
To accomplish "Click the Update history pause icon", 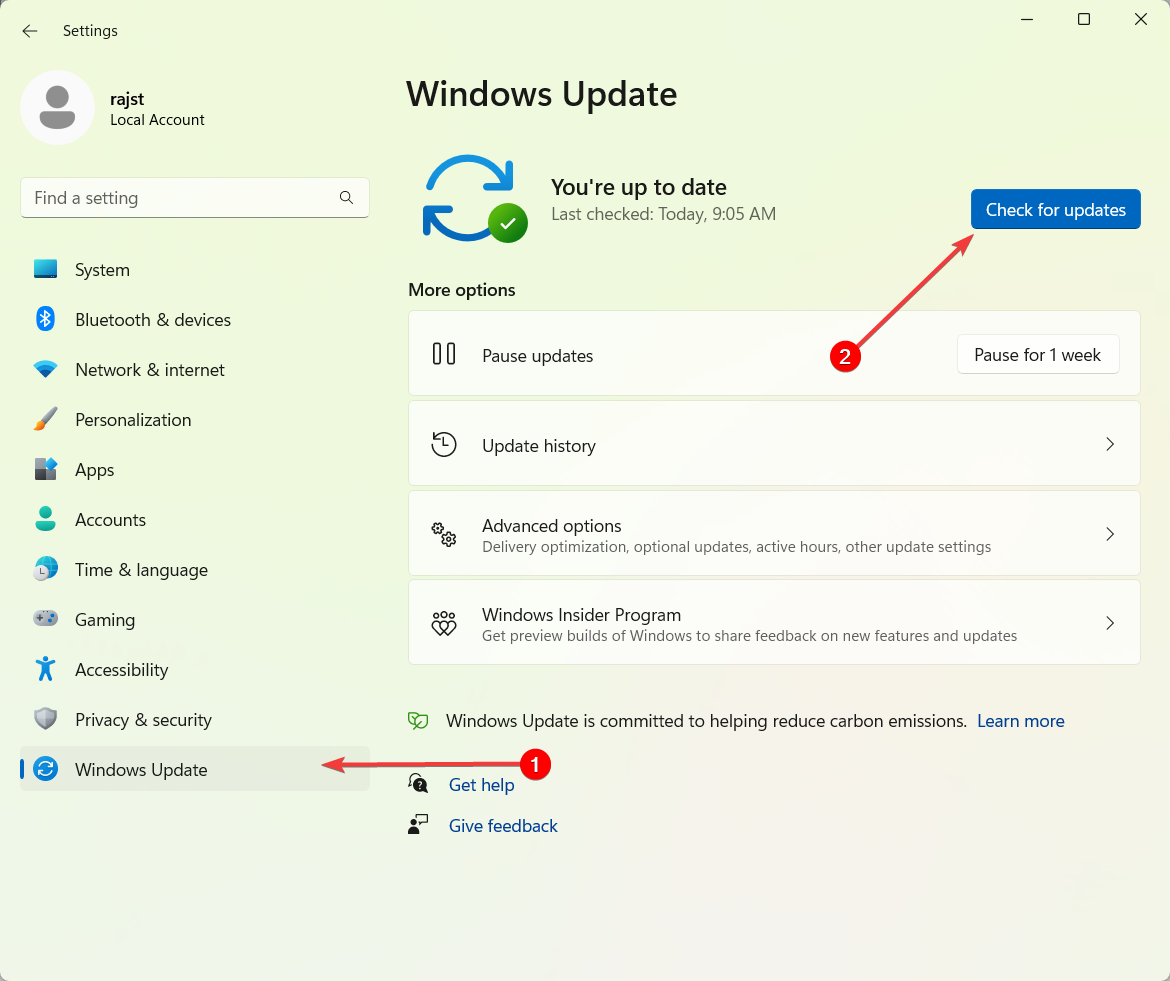I will [x=444, y=444].
